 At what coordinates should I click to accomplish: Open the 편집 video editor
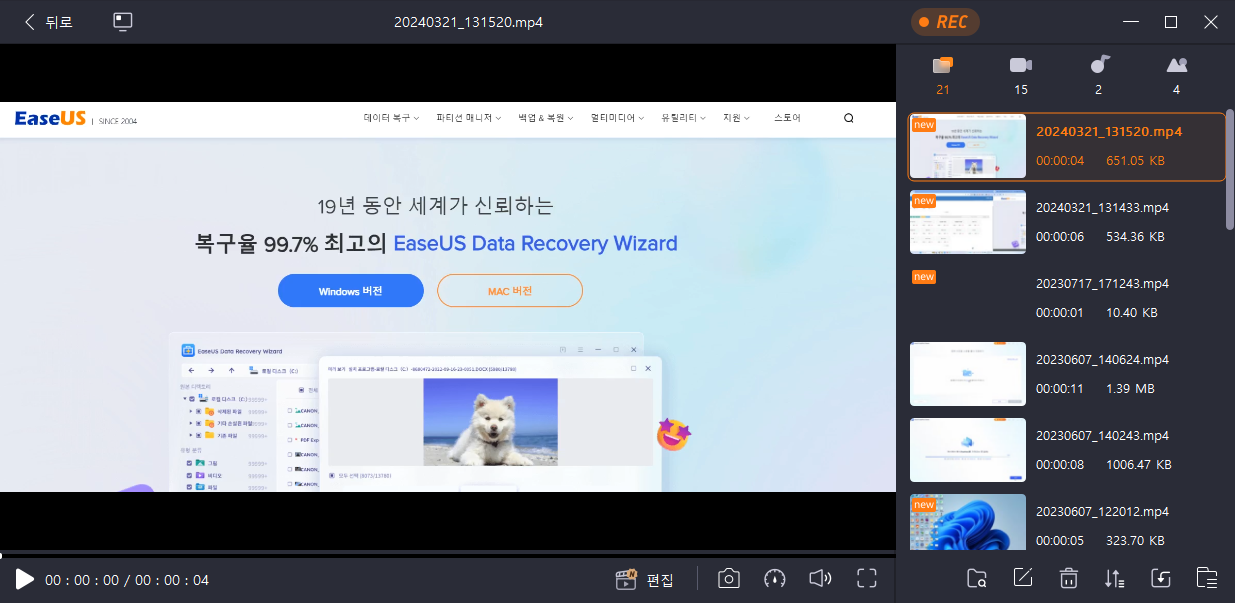pos(643,579)
